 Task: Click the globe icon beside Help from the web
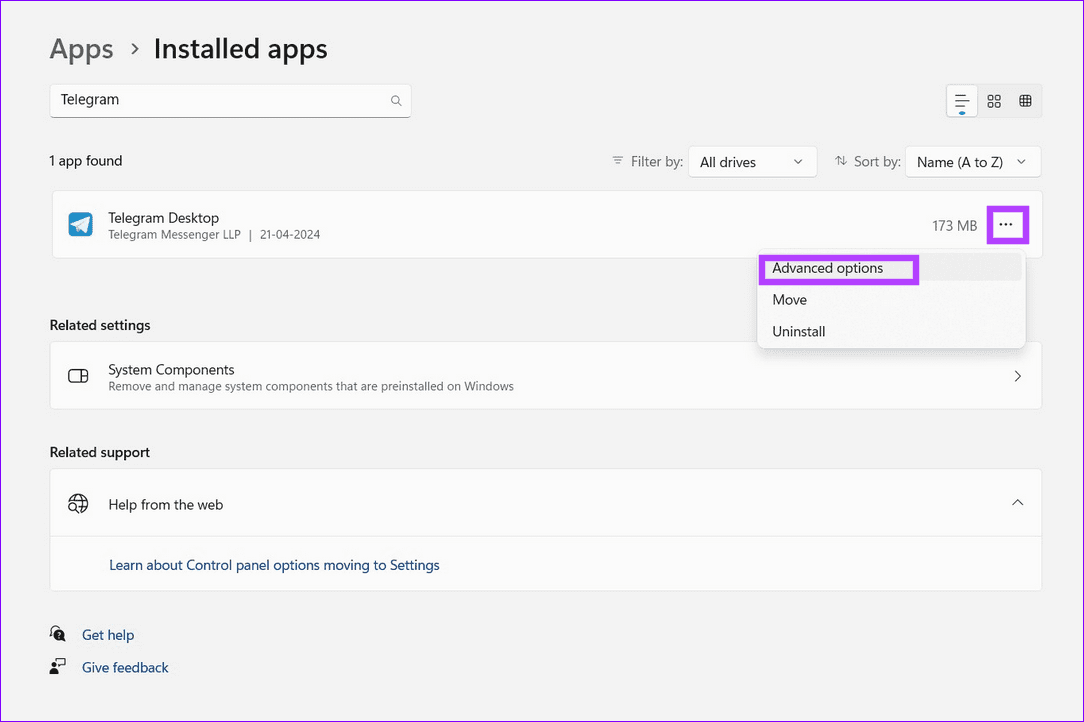[x=78, y=503]
